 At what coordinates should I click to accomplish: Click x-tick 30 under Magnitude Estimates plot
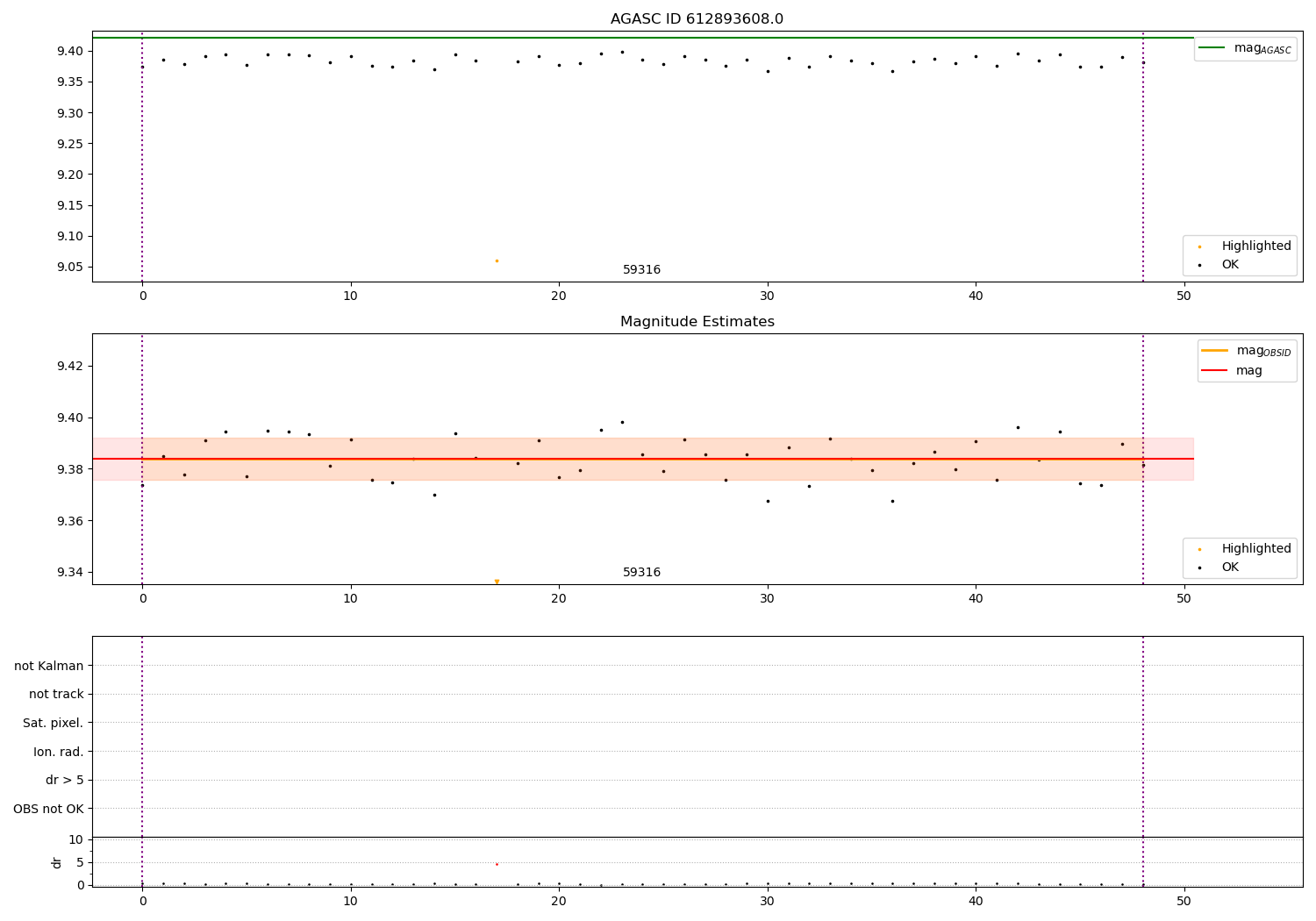pyautogui.click(x=768, y=599)
